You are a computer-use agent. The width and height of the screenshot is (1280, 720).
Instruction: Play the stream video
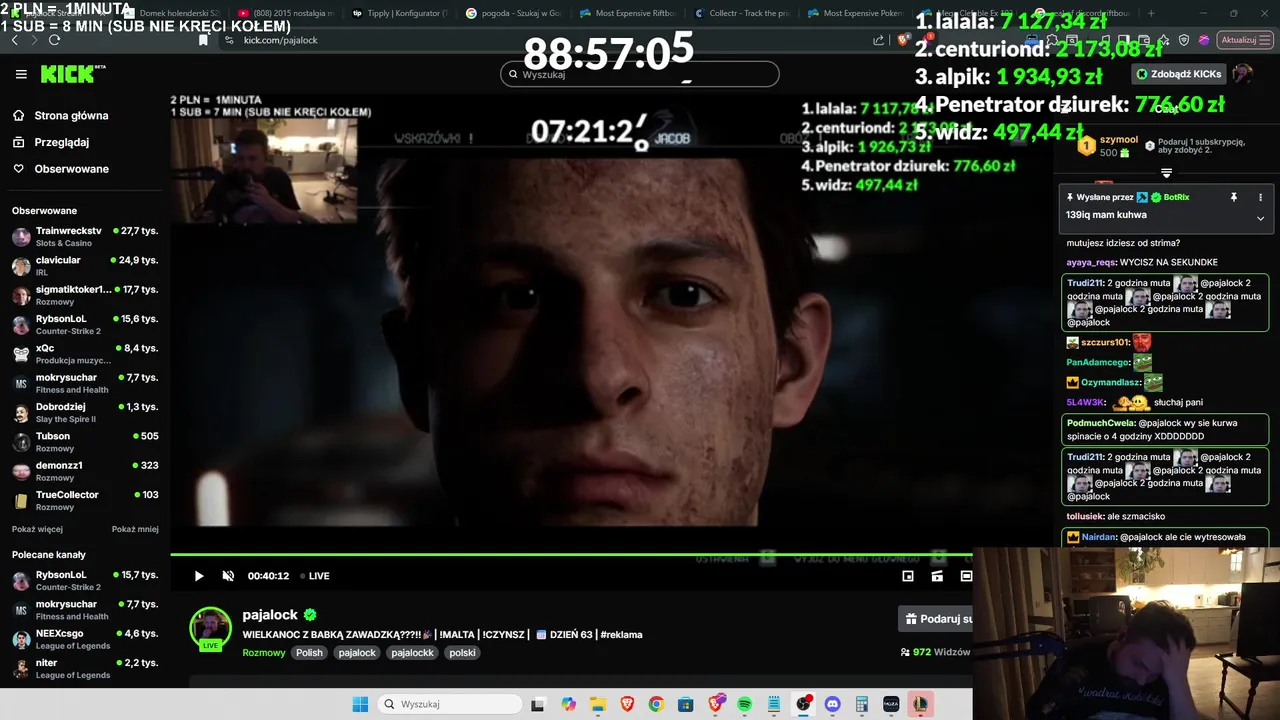pos(198,576)
